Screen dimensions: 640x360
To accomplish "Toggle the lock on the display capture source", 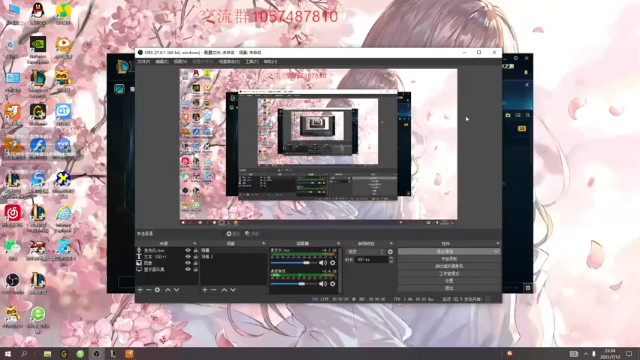I will click(196, 269).
